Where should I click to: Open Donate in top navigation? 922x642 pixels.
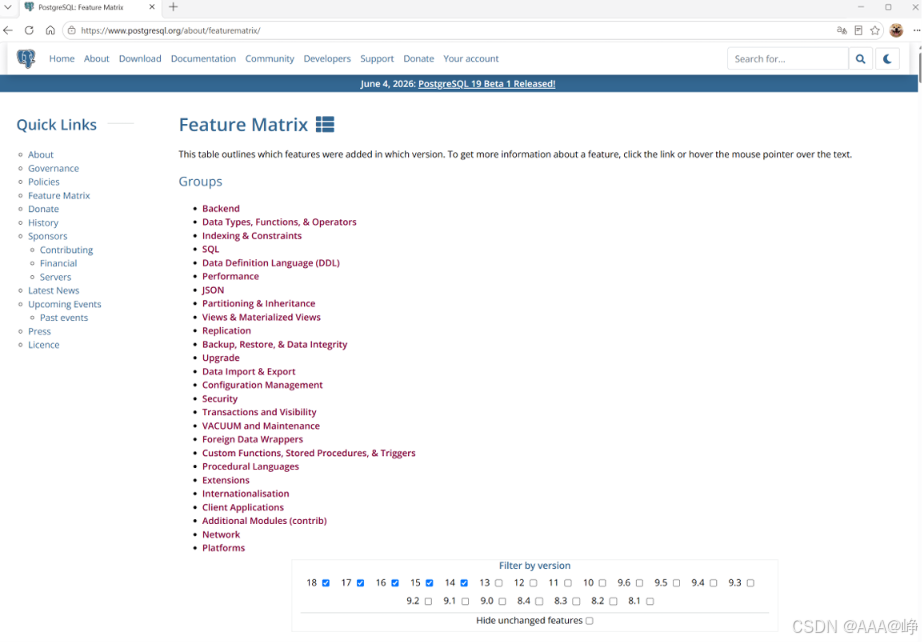pos(419,59)
